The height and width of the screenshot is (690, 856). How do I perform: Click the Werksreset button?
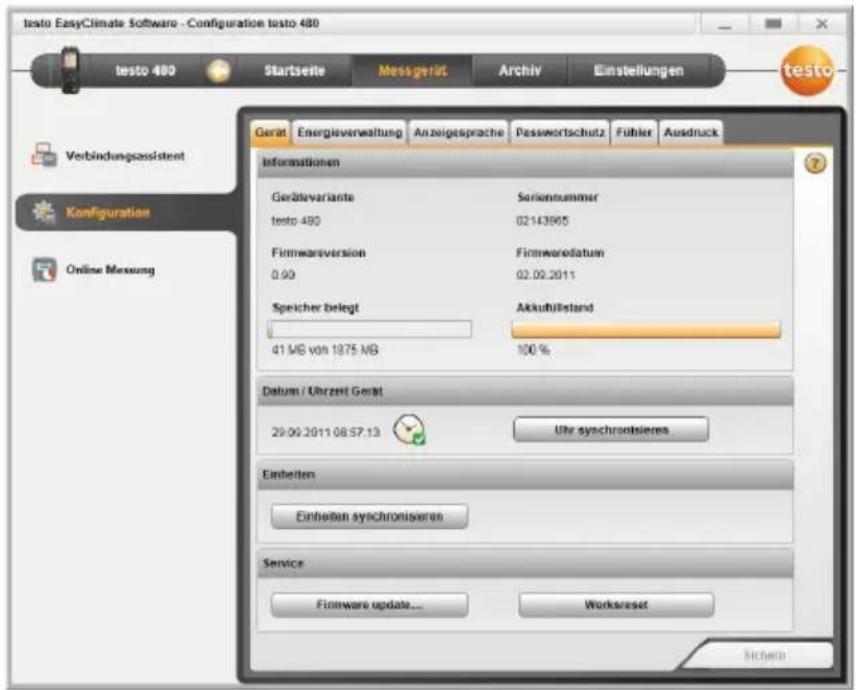pos(616,605)
